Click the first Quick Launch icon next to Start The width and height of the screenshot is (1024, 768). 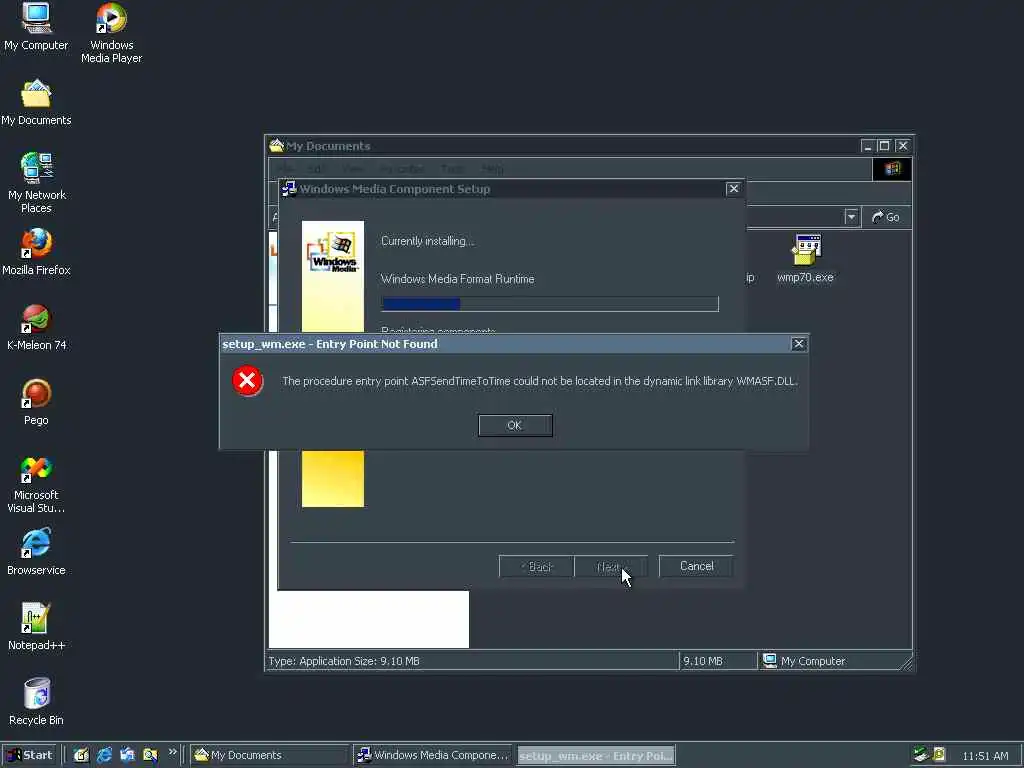tap(81, 755)
